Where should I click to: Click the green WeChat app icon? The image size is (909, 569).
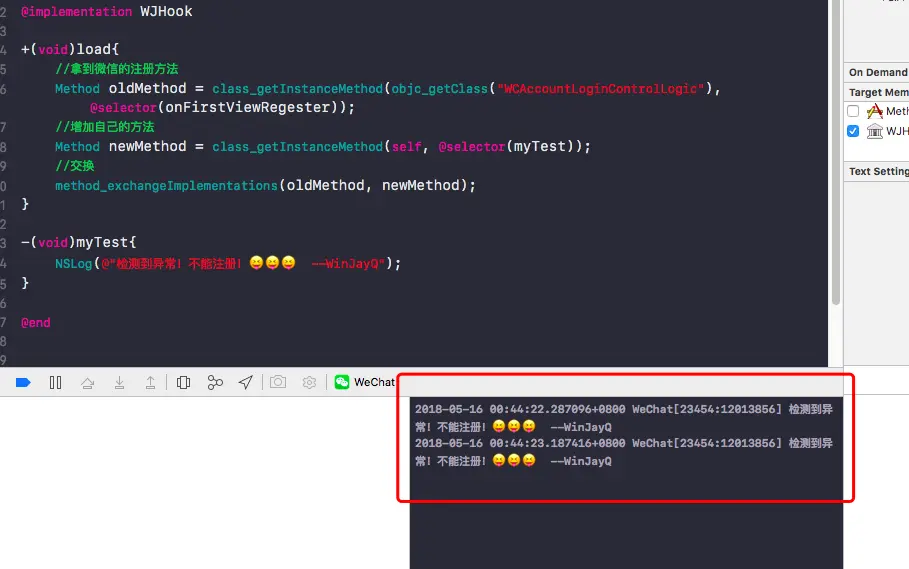tap(342, 382)
